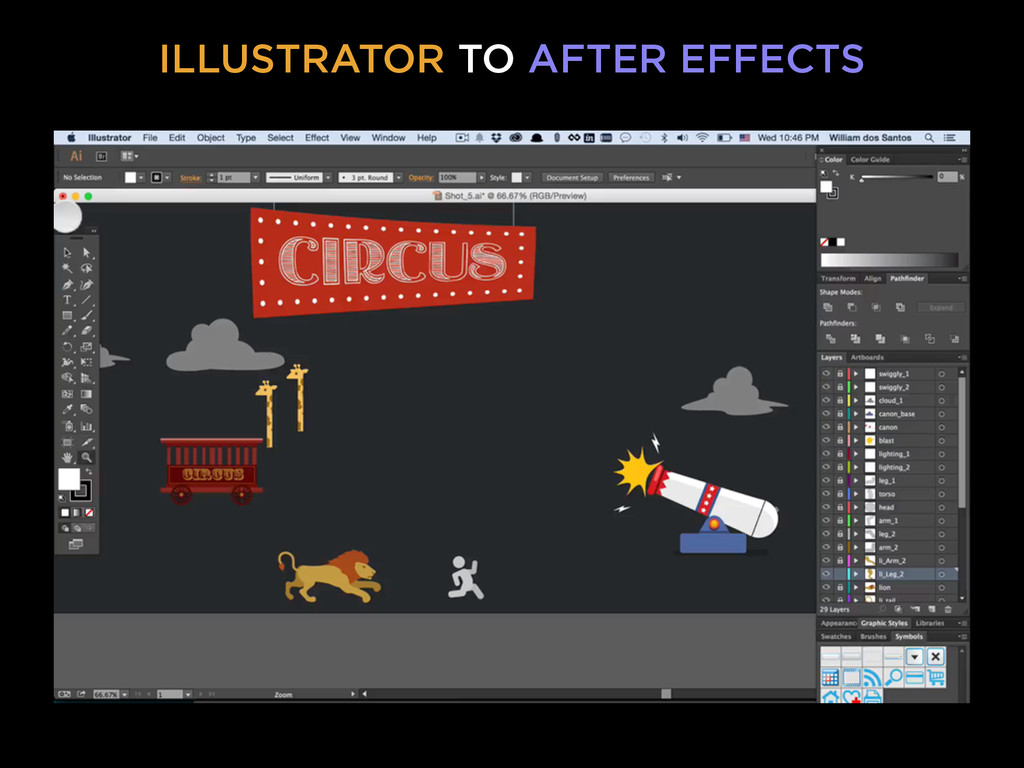Click the K slider in Color panel
This screenshot has height=768, width=1024.
[x=896, y=177]
